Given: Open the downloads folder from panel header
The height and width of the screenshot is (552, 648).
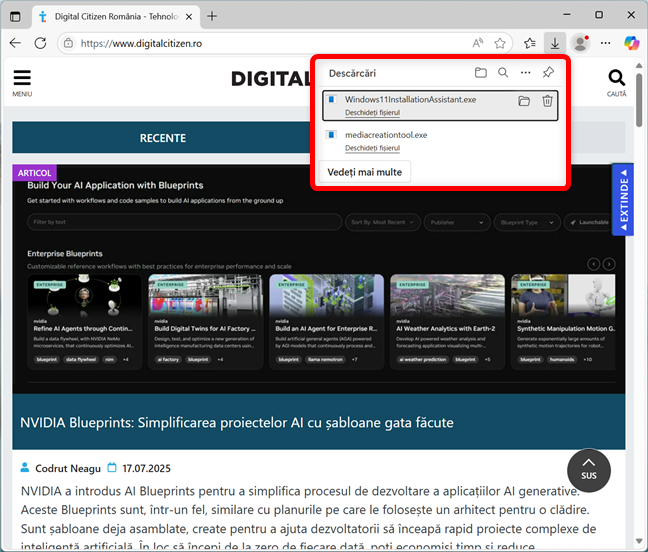Looking at the screenshot, I should coord(481,73).
